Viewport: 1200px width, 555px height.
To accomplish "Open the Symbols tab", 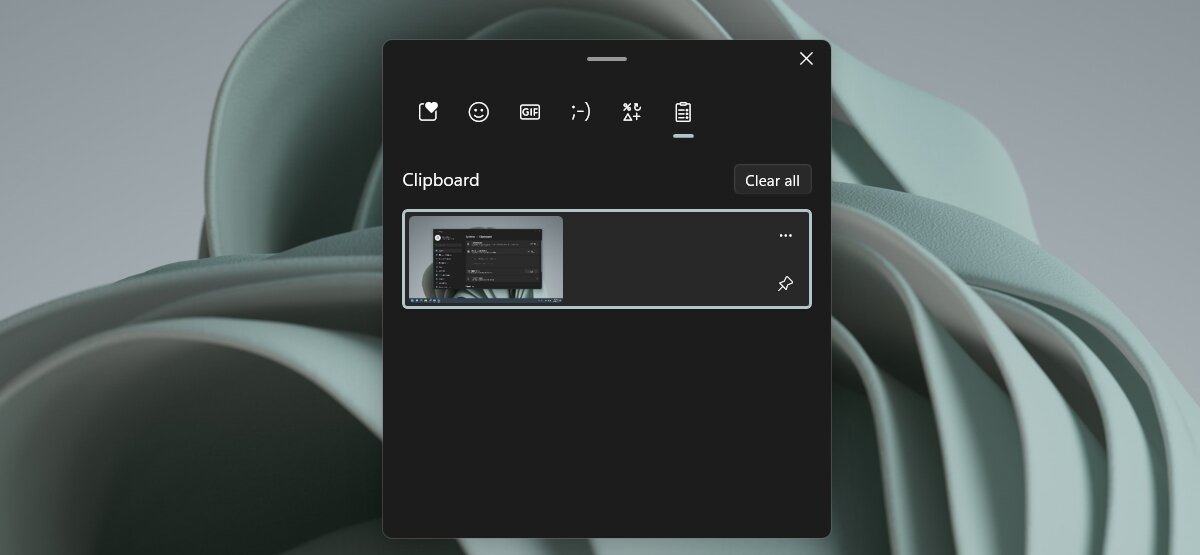I will 632,112.
